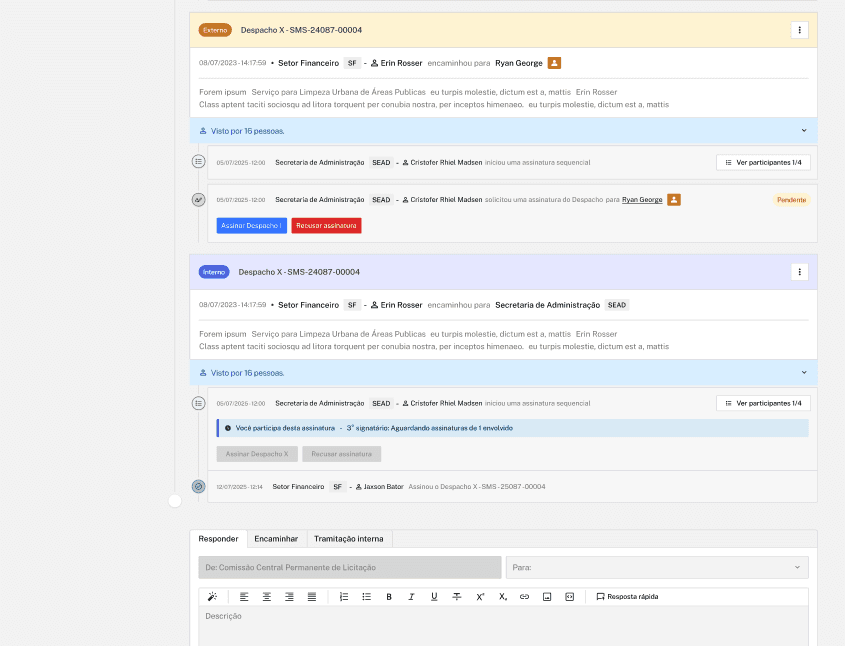Click the De: Comissão Central Permanente field
Image resolution: width=845 pixels, height=646 pixels.
[x=350, y=567]
